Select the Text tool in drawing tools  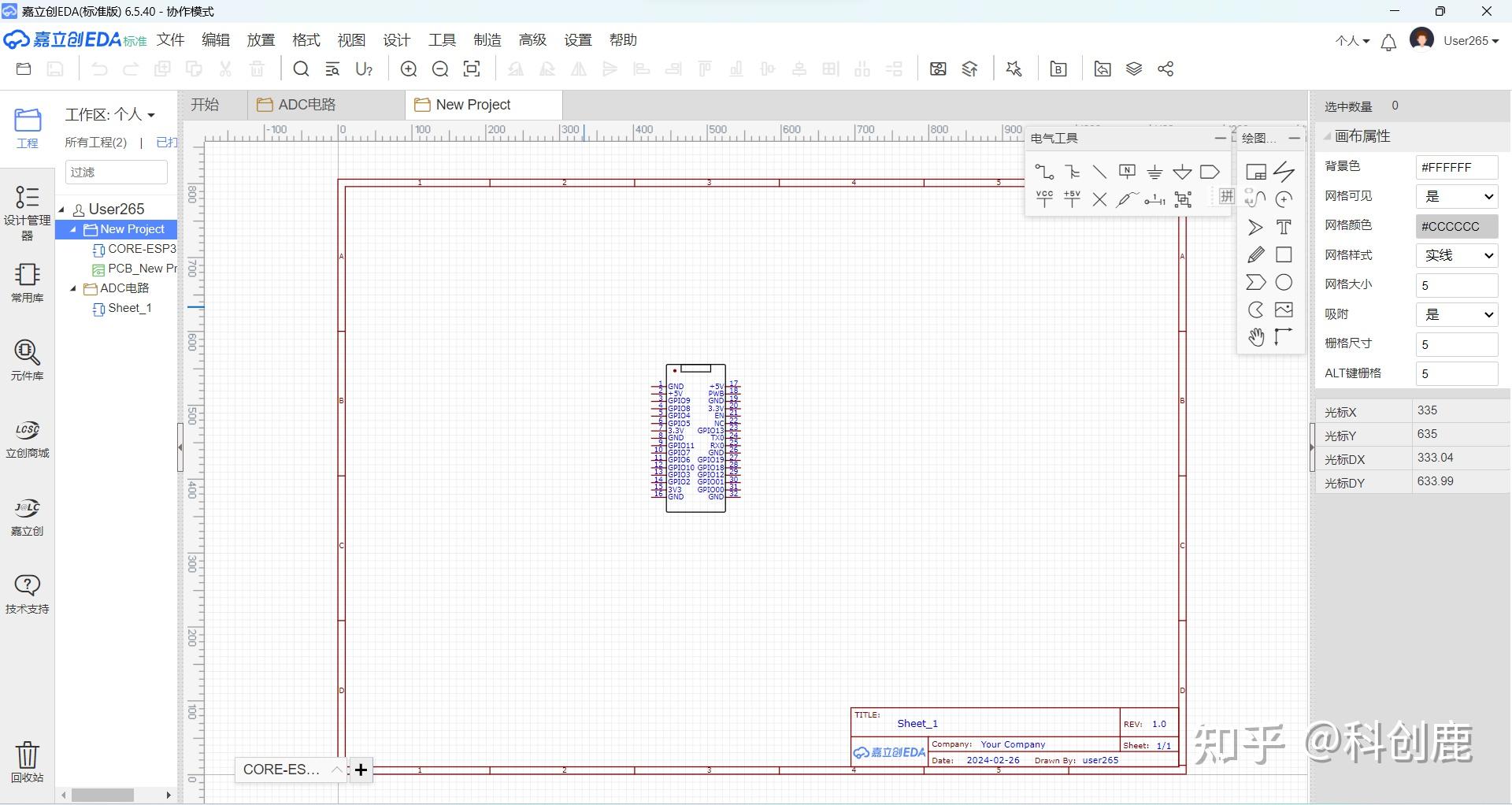(1284, 227)
